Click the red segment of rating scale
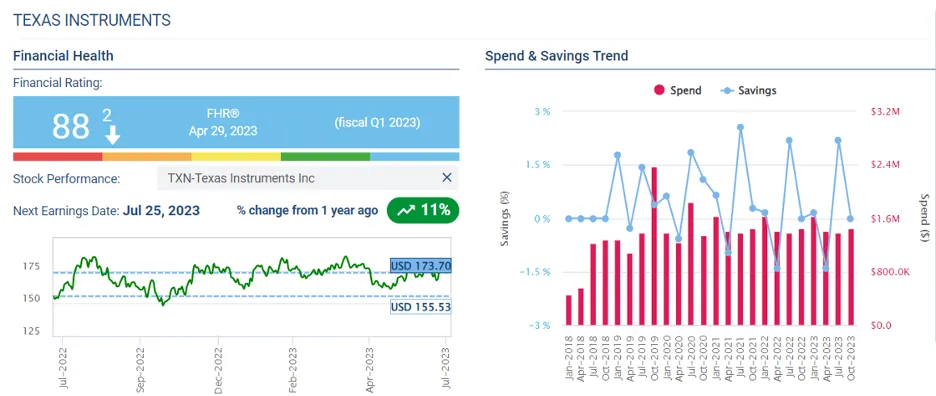This screenshot has width=936, height=396. tap(57, 156)
